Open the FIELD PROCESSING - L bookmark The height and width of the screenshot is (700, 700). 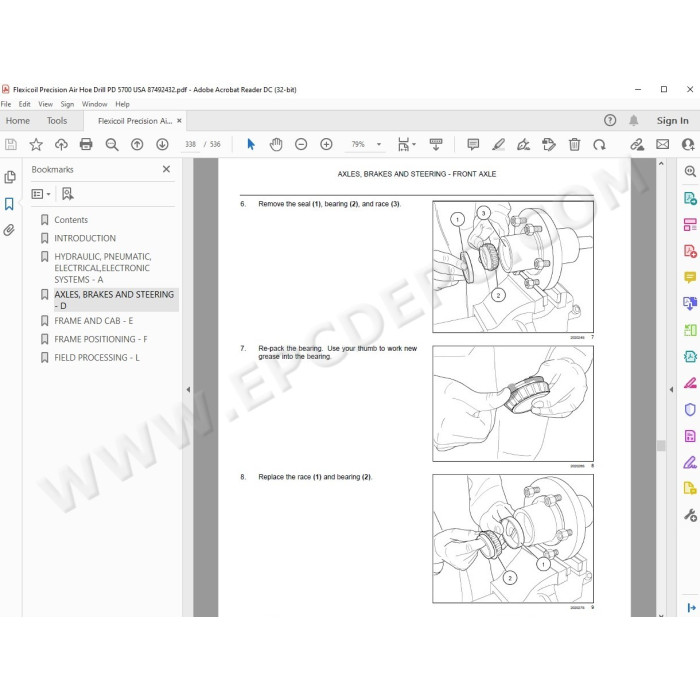[x=97, y=357]
